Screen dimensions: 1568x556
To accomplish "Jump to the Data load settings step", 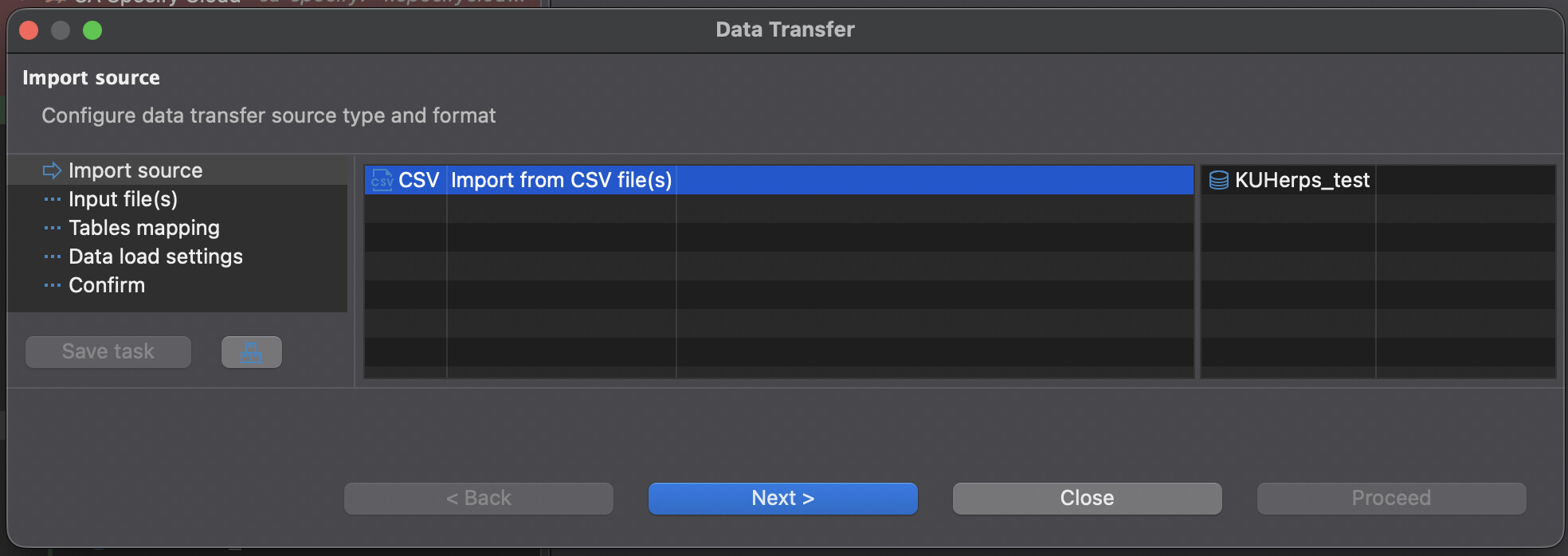I will pos(155,256).
